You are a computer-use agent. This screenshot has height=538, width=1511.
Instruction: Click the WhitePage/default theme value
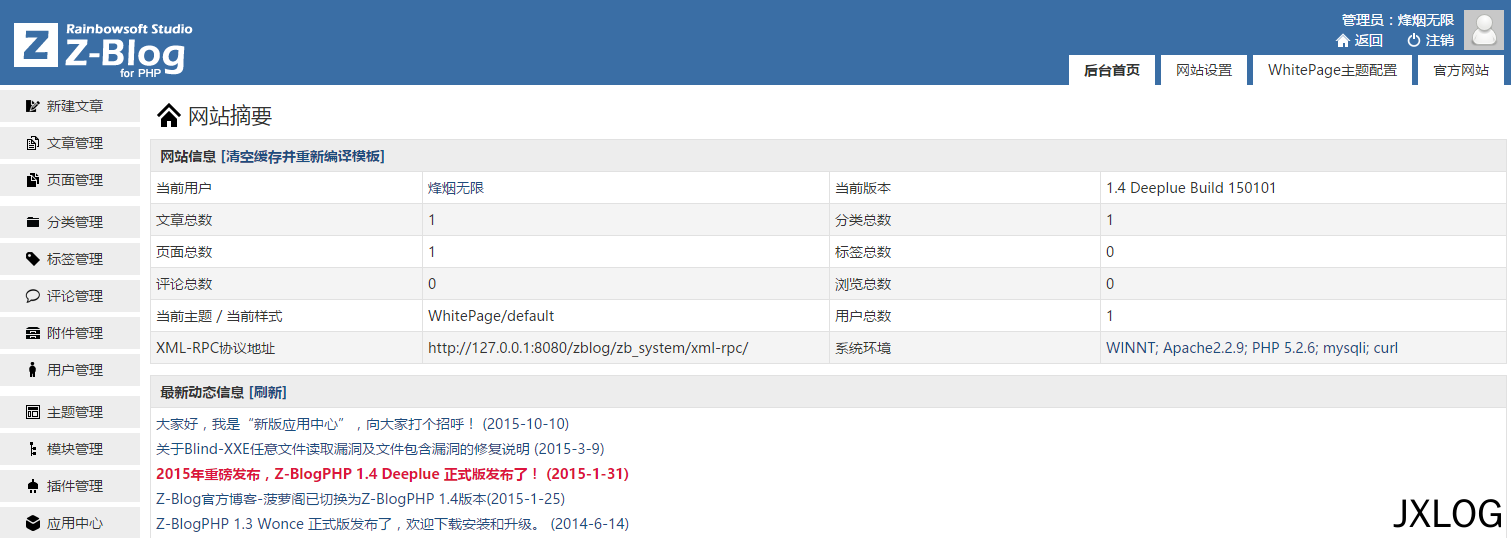click(491, 316)
